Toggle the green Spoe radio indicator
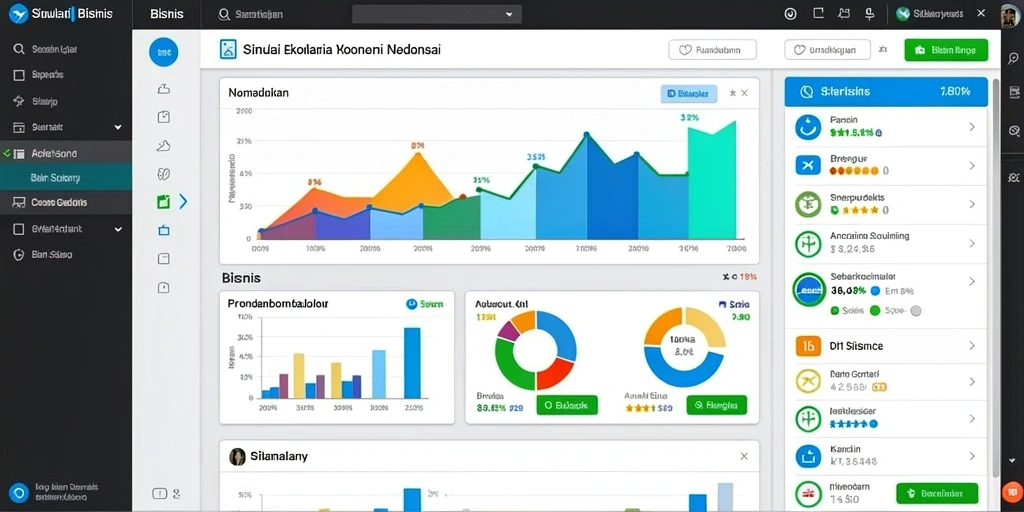Image resolution: width=1024 pixels, height=512 pixels. [x=875, y=311]
